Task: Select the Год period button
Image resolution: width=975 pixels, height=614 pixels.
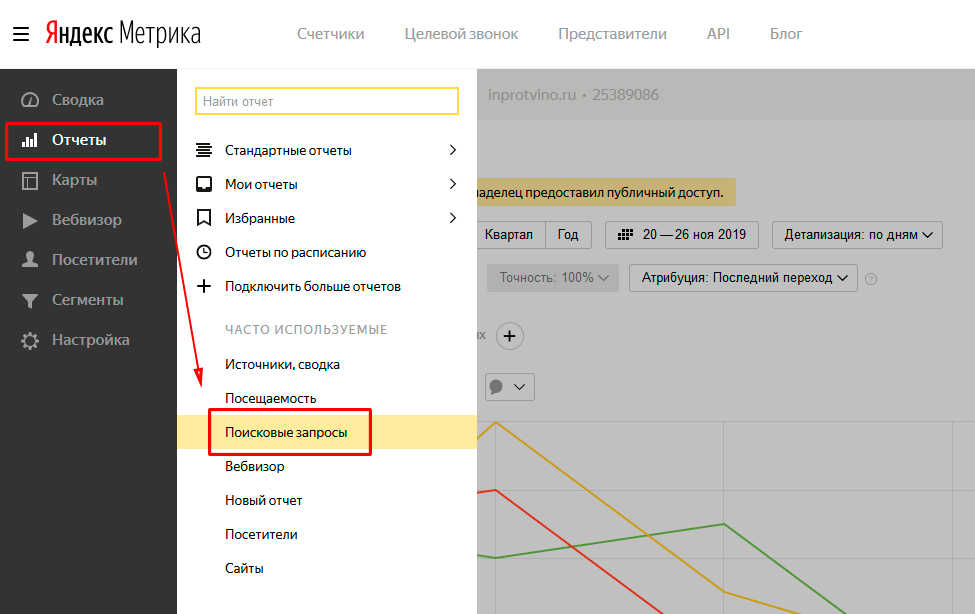Action: [568, 235]
